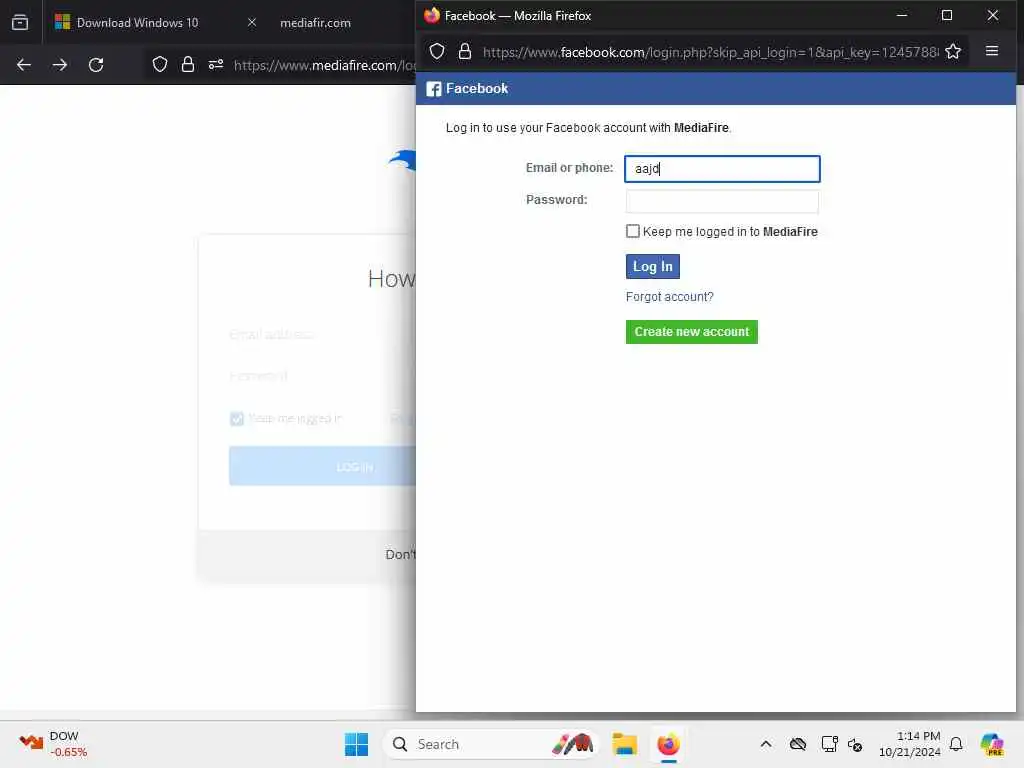This screenshot has width=1024, height=768.
Task: Open the DOW stock widget on taskbar
Action: 54,744
